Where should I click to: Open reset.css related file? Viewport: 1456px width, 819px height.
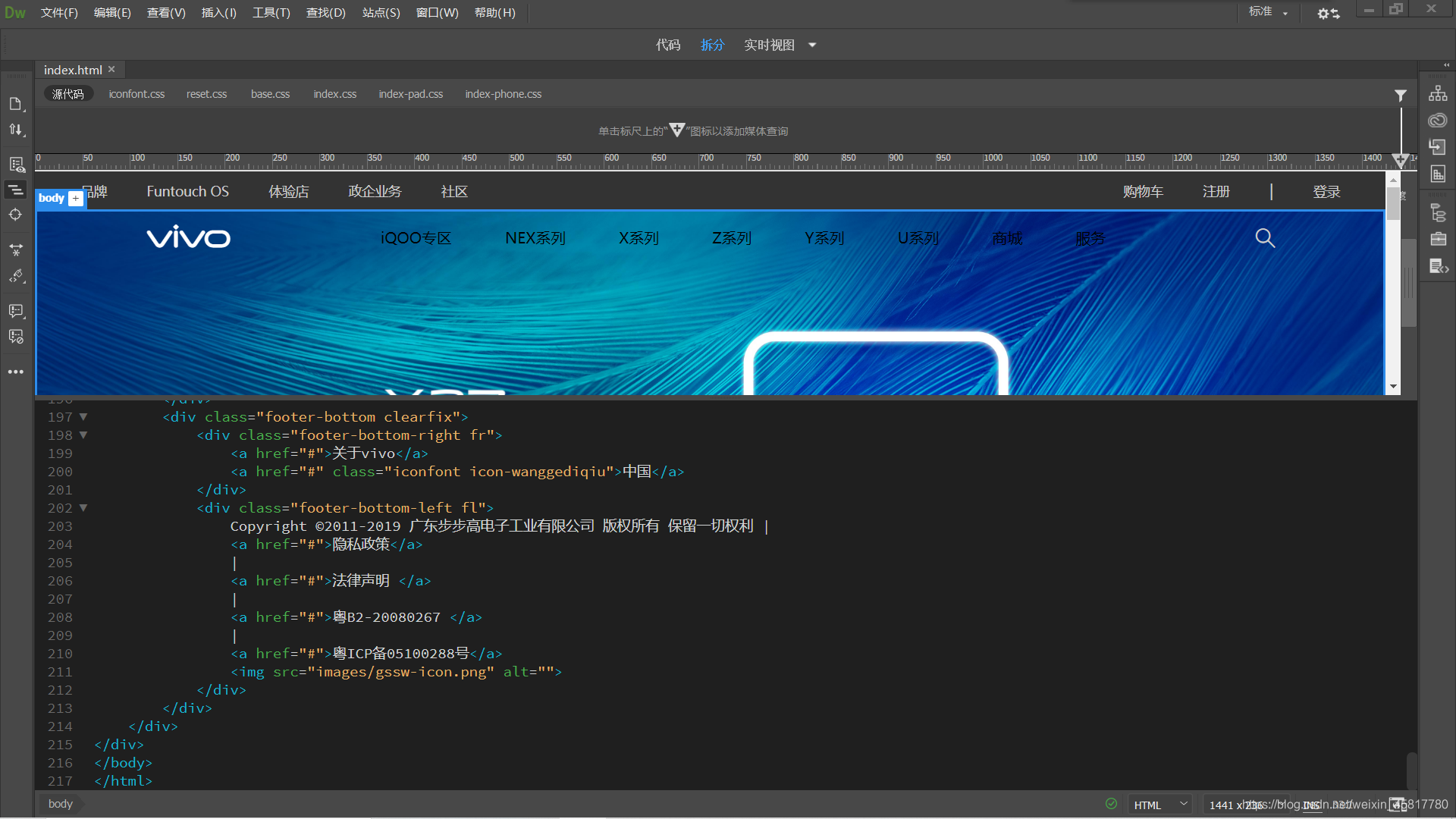(207, 94)
